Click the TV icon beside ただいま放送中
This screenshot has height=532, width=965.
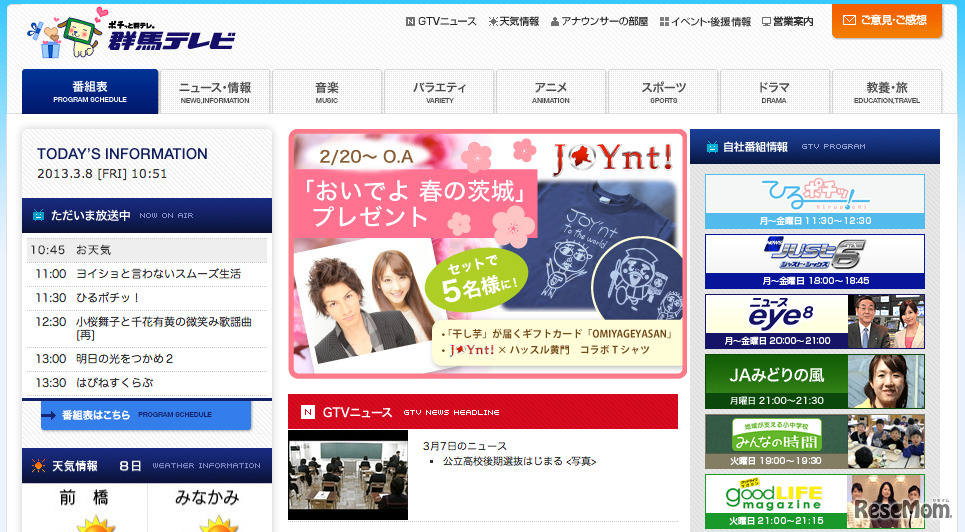point(38,216)
